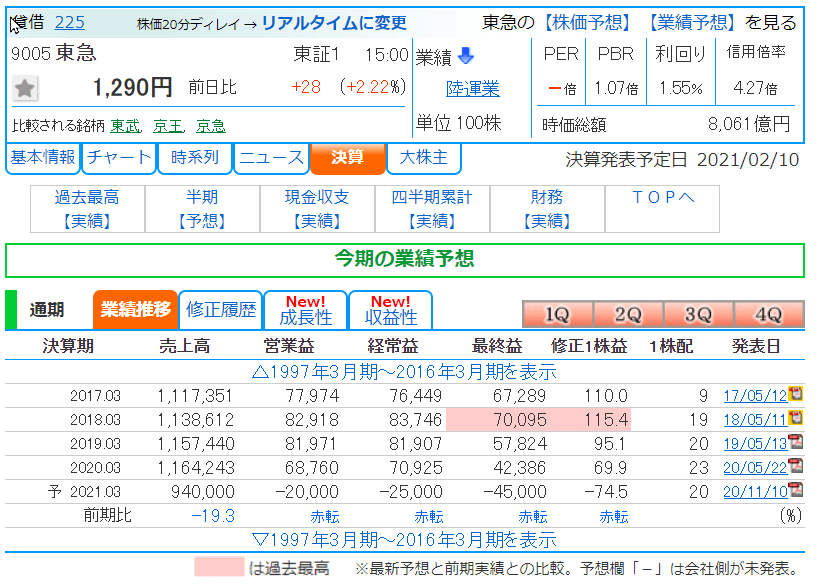The width and height of the screenshot is (816, 586).
Task: Click リアルタイムに変更 link
Action: point(334,23)
